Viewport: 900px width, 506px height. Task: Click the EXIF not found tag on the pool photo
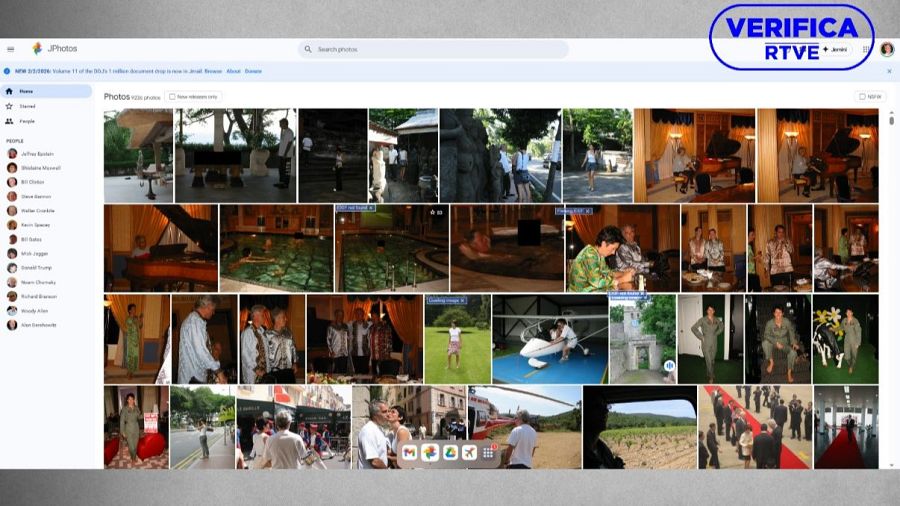(x=355, y=208)
